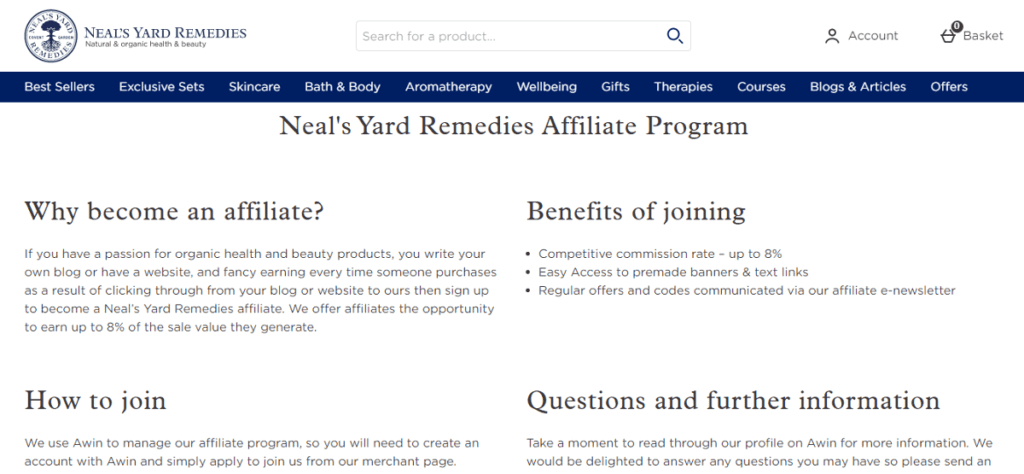Click the Basket text label
Screen dimensions: 1024x474
coord(983,36)
